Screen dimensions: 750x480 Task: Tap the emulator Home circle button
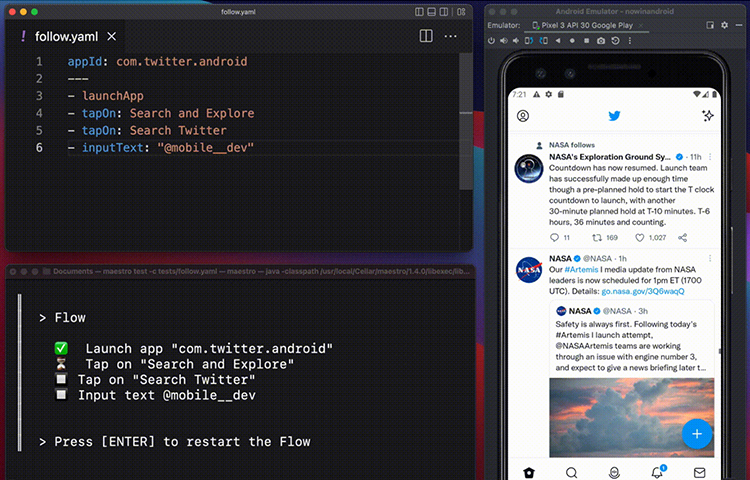point(572,41)
